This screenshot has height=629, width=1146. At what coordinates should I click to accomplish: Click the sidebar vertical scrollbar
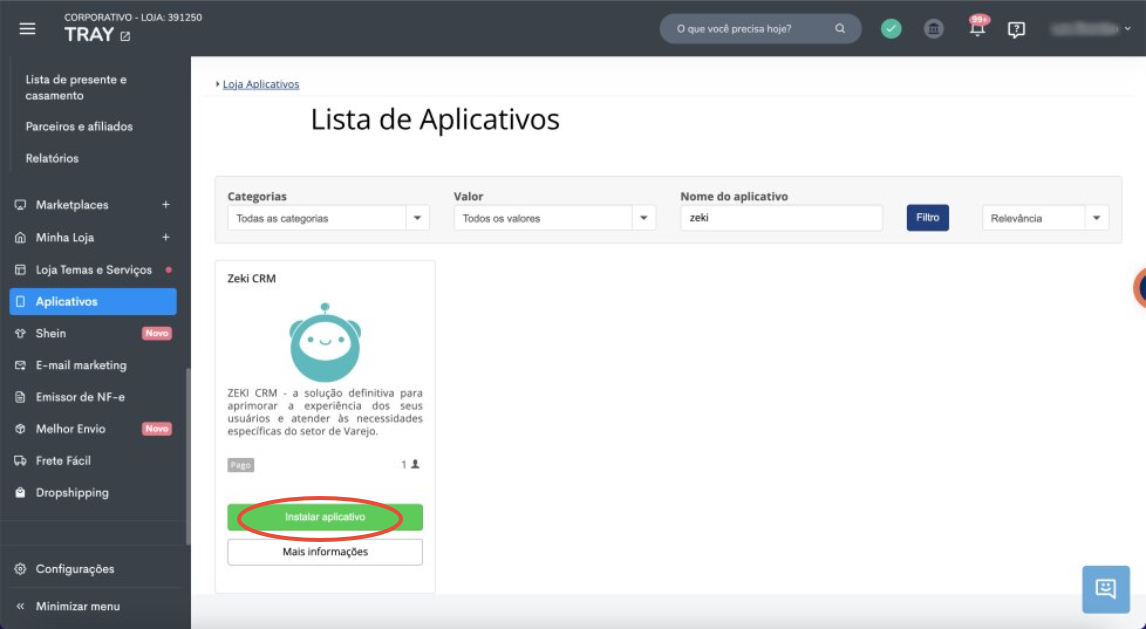188,457
